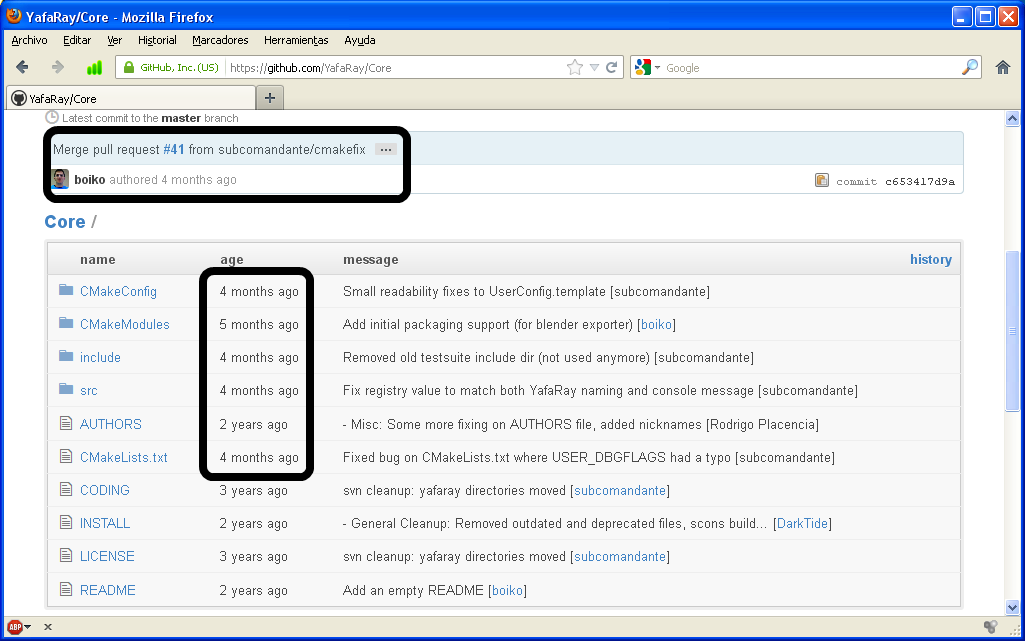
Task: Bookmark page with the star icon
Action: tap(575, 67)
